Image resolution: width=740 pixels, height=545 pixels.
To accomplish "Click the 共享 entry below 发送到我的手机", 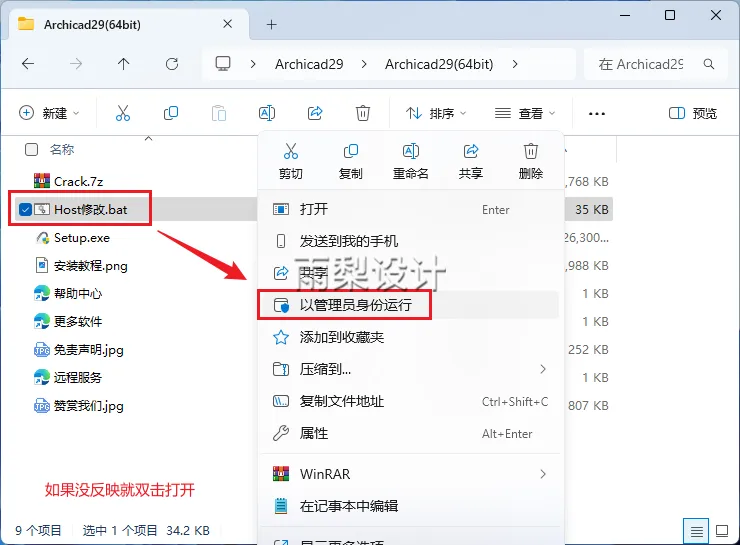I will [411, 273].
